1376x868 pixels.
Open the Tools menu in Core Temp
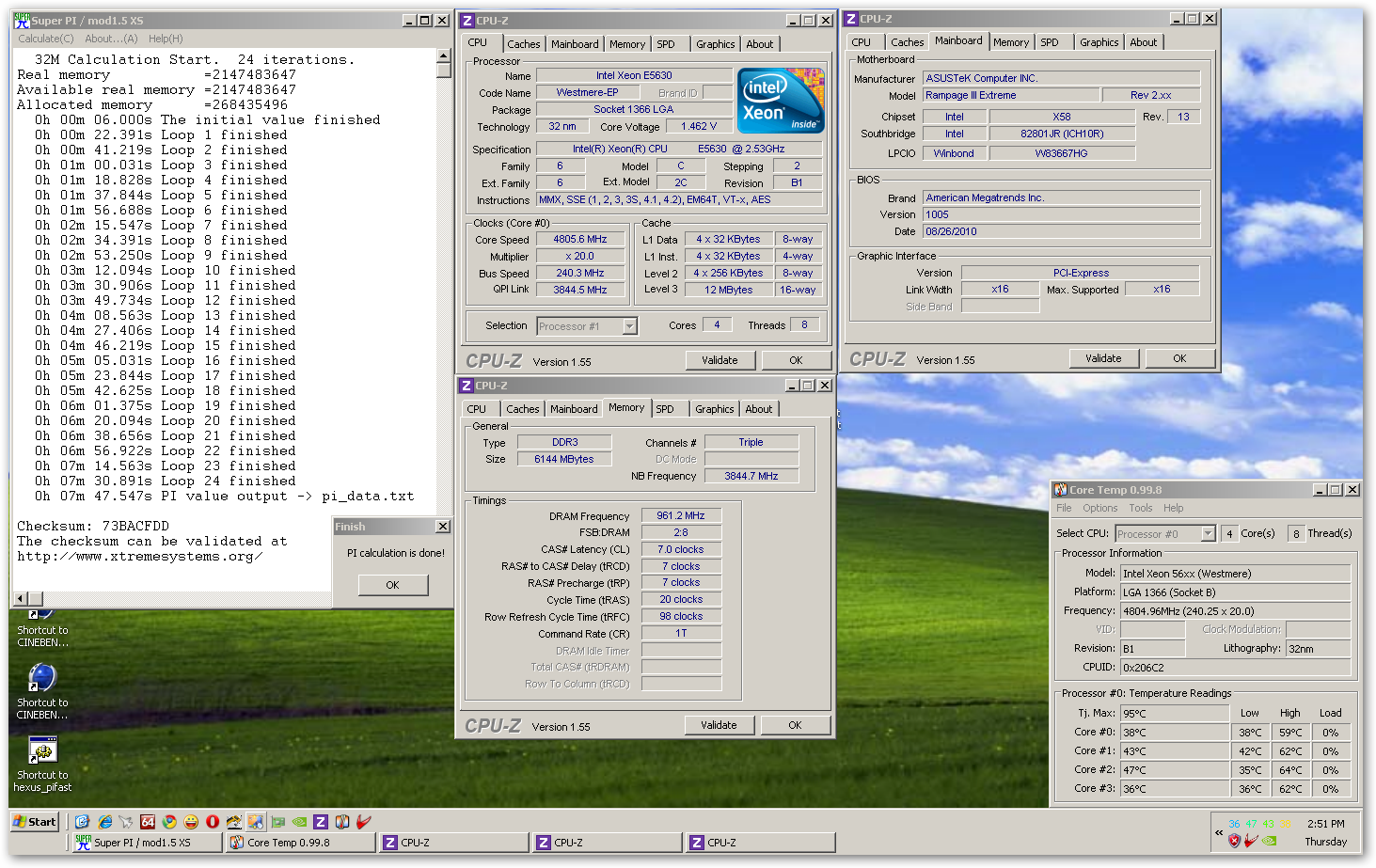point(1140,508)
